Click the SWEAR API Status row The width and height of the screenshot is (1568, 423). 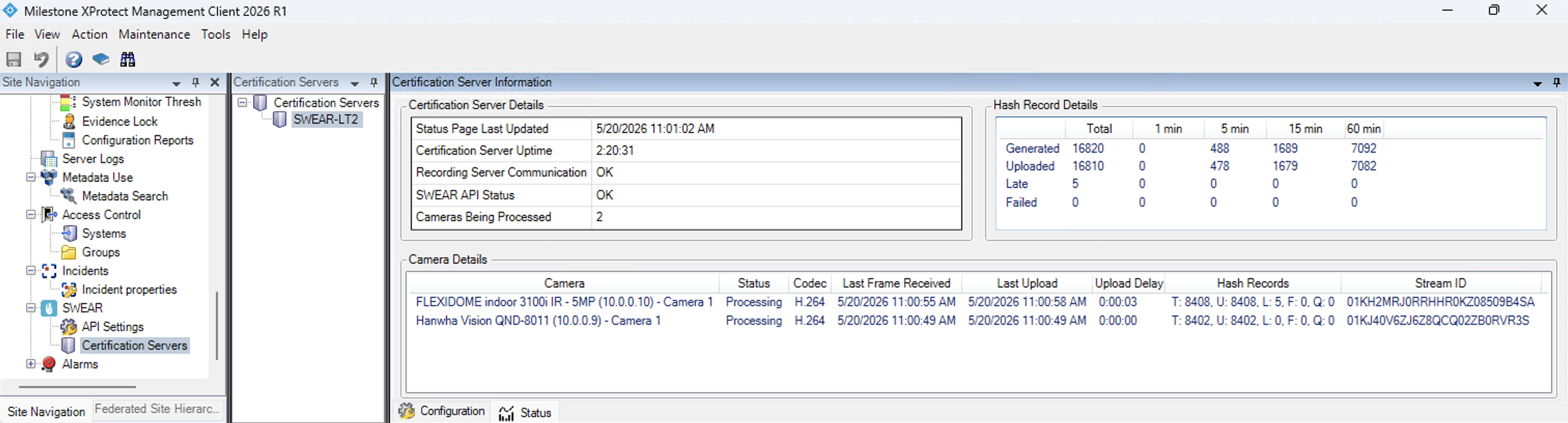click(x=686, y=195)
